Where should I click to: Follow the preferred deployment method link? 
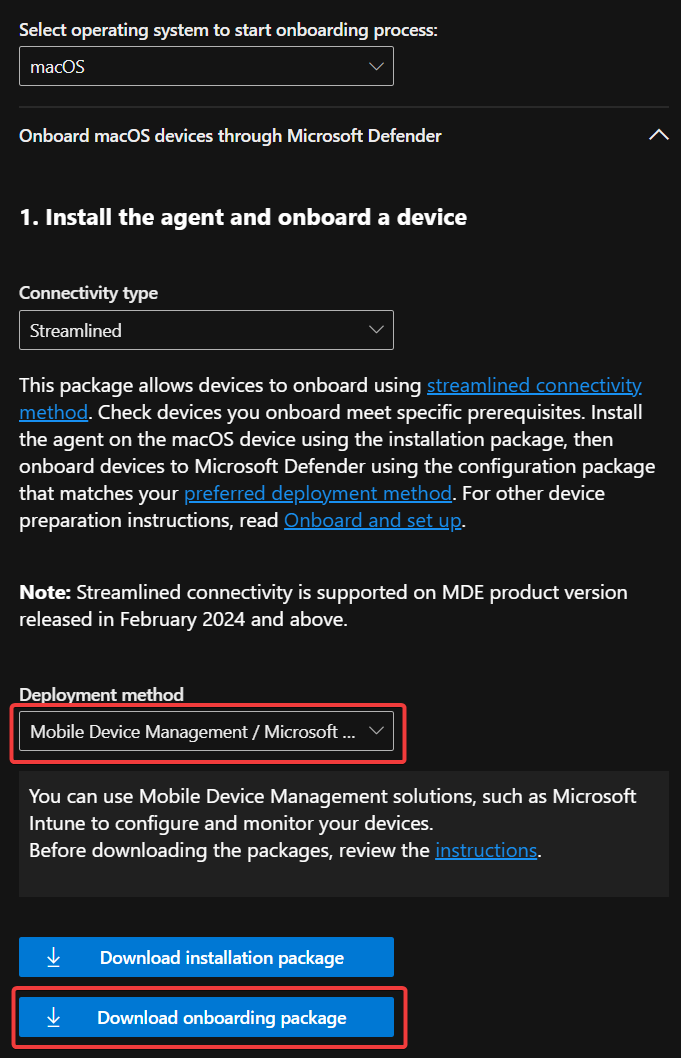318,493
